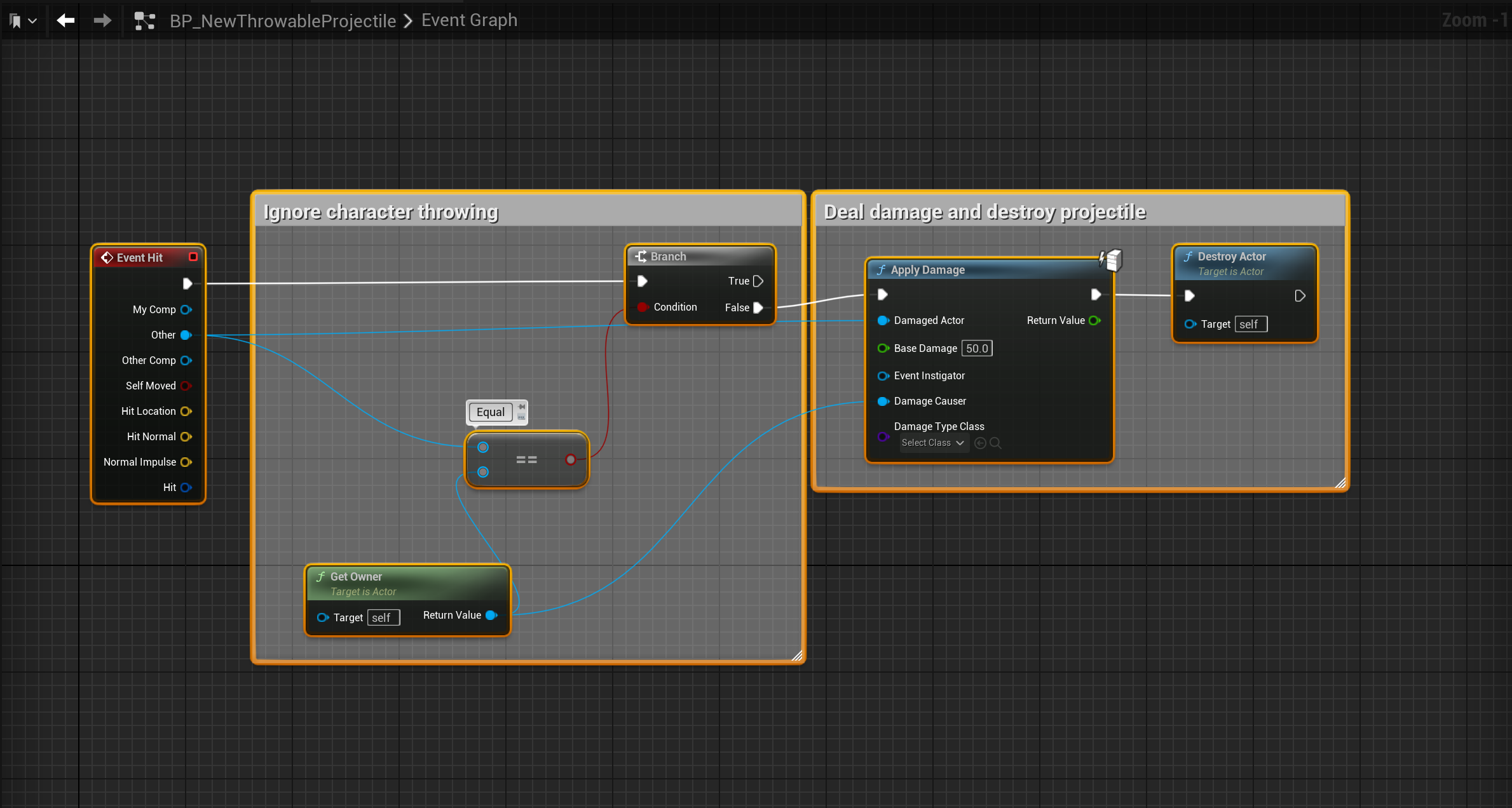Select the Event Graph breadcrumb
Screen dimensions: 1512x808
click(469, 20)
